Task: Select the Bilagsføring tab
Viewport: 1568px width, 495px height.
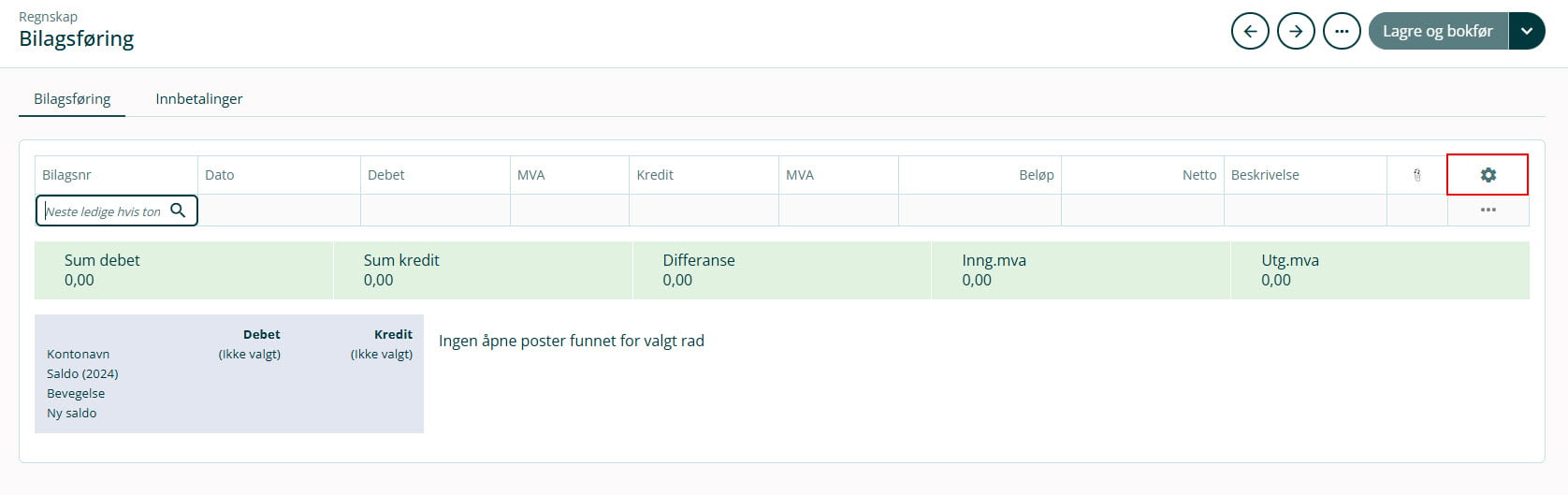Action: [72, 98]
